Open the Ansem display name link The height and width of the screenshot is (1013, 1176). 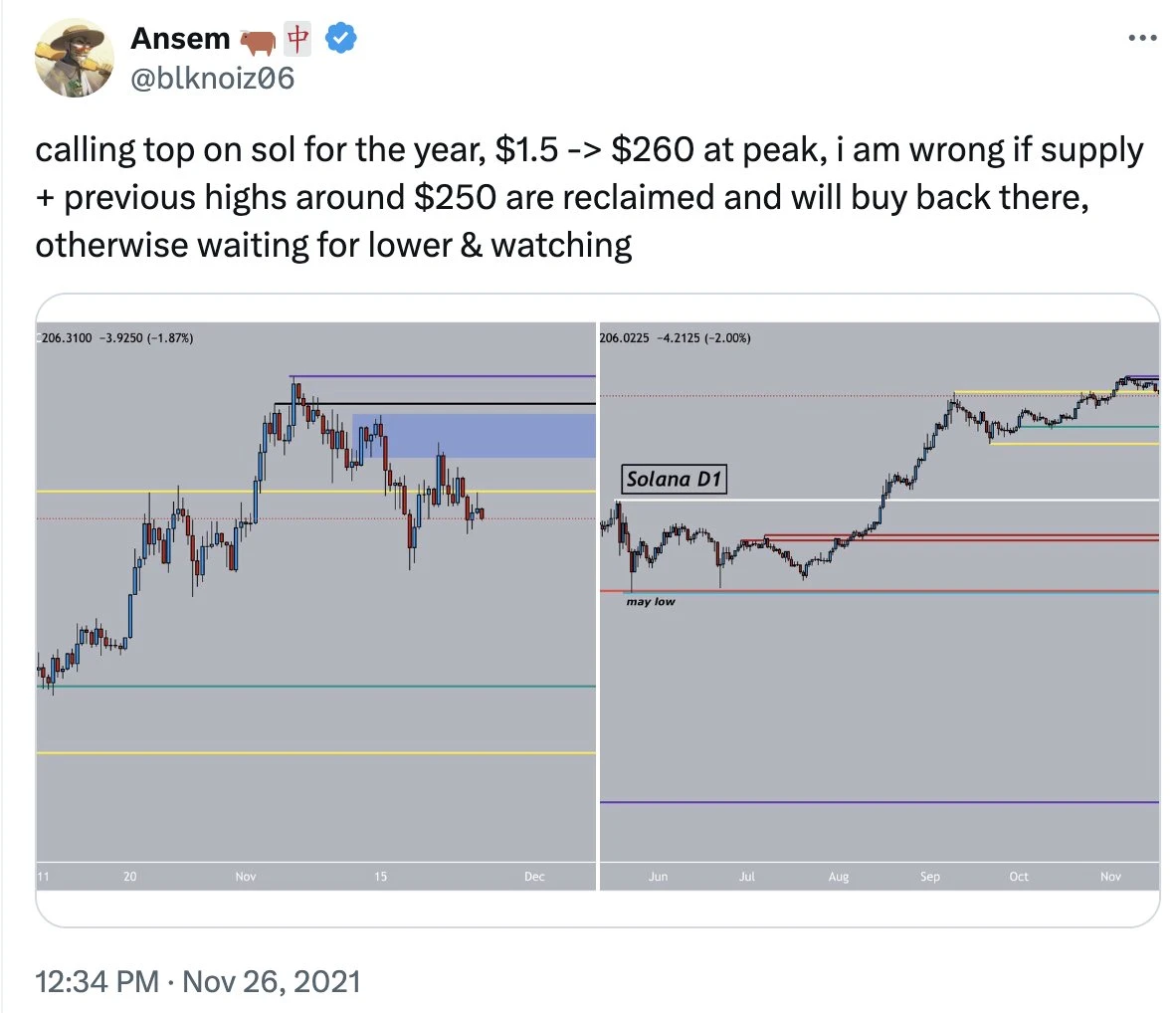(180, 39)
